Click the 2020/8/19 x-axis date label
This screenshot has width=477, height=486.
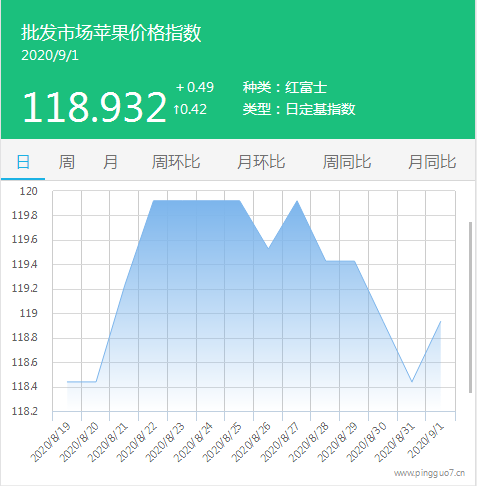point(51,442)
